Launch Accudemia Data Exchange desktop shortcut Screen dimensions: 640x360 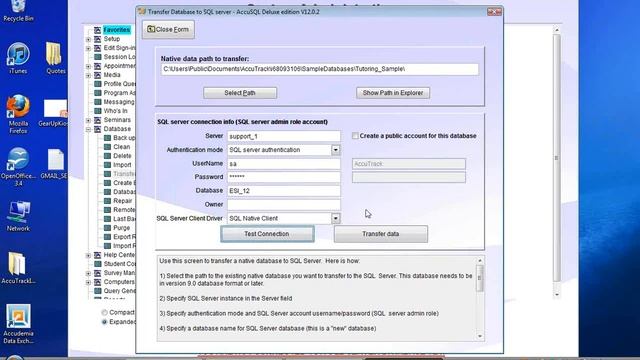coord(18,324)
